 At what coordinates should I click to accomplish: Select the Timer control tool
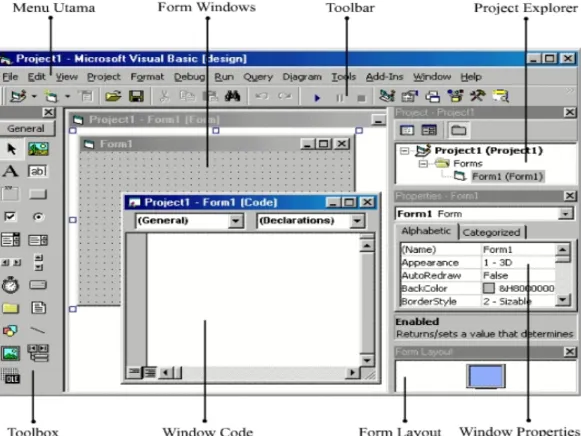[10, 285]
